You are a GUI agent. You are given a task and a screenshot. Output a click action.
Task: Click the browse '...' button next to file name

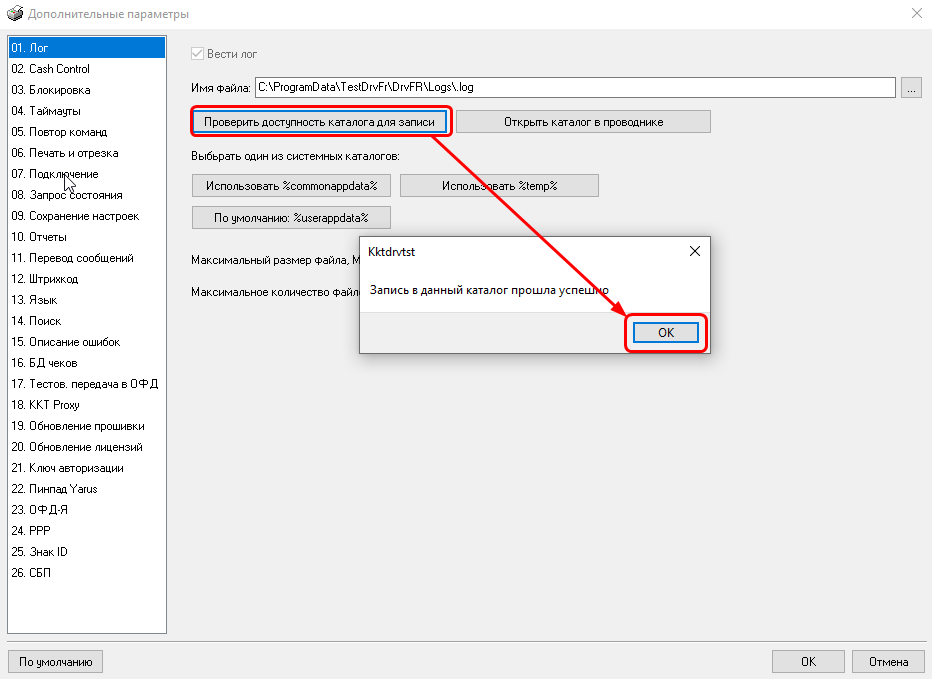(x=910, y=87)
